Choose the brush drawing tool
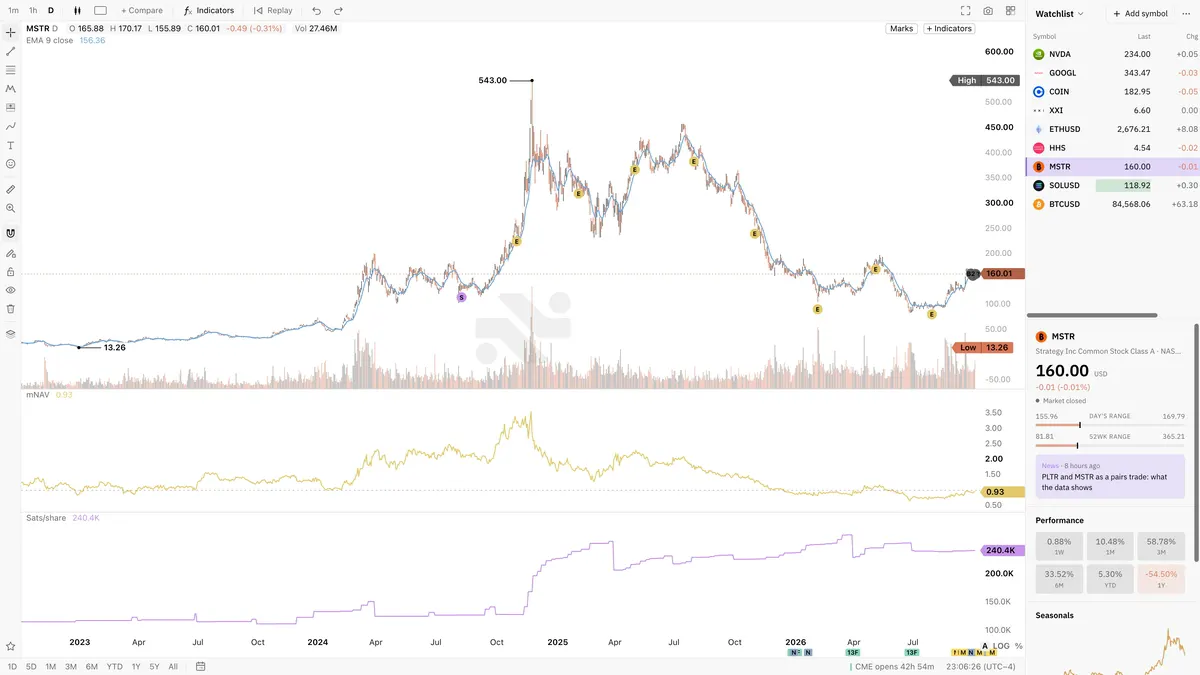Viewport: 1200px width, 675px height. pyautogui.click(x=10, y=126)
